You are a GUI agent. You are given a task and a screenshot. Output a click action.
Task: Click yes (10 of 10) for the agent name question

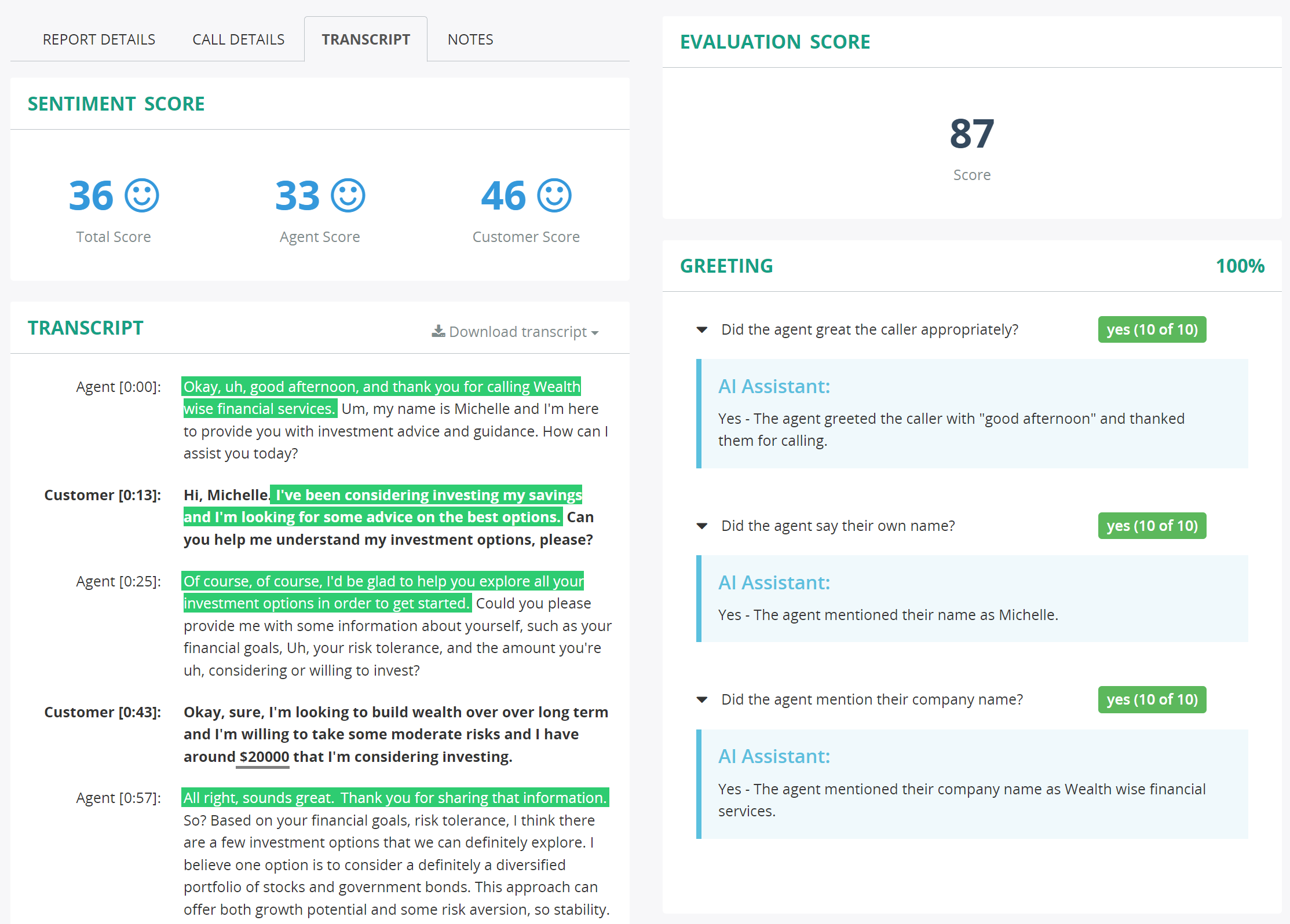(x=1152, y=525)
